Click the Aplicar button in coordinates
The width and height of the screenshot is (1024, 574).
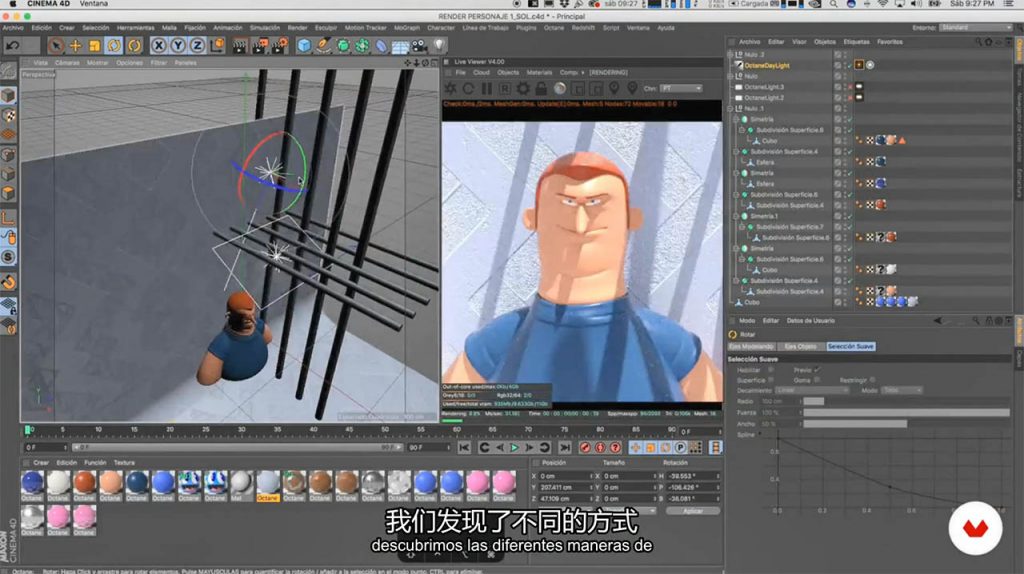[692, 511]
